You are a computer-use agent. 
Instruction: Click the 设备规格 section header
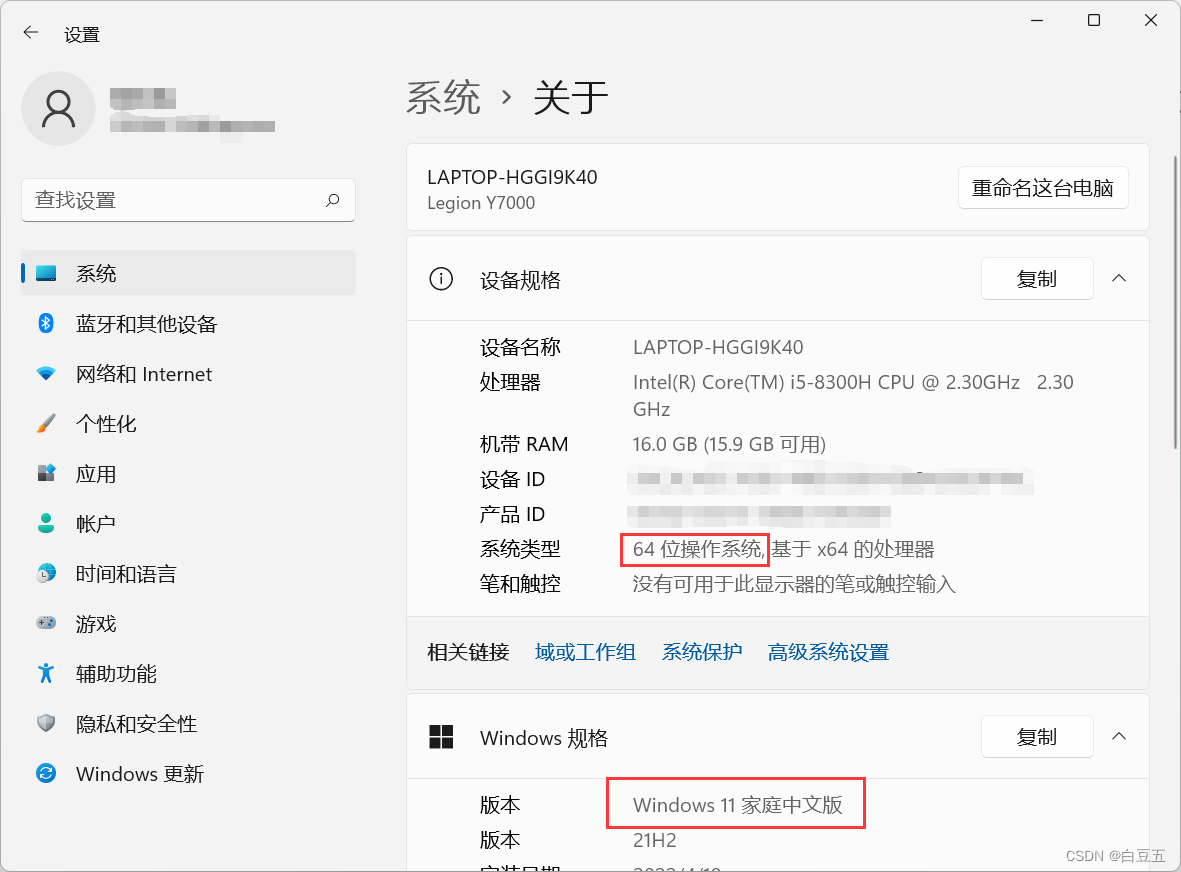coord(778,279)
